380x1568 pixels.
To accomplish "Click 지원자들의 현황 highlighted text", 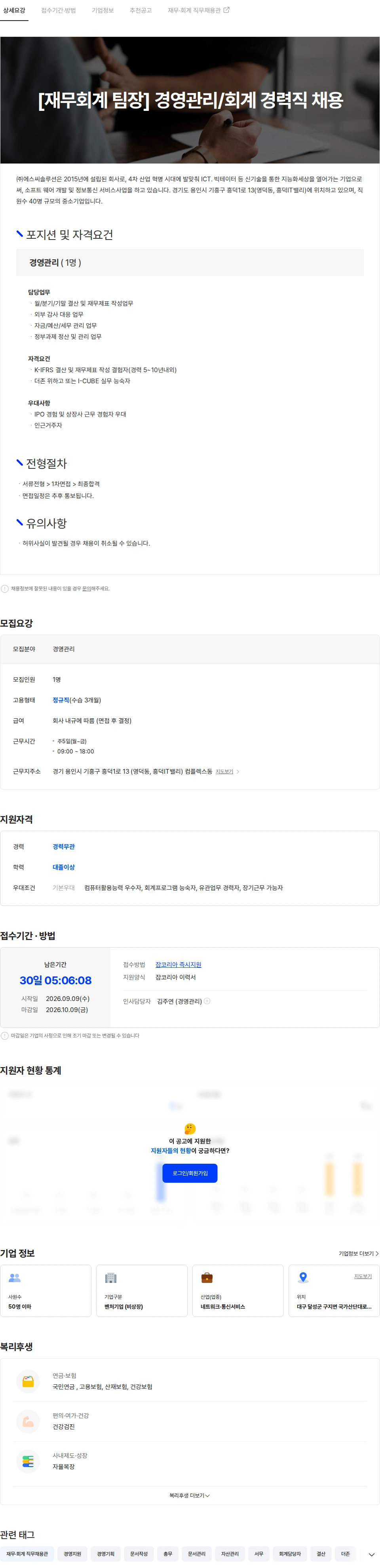I will point(171,1150).
